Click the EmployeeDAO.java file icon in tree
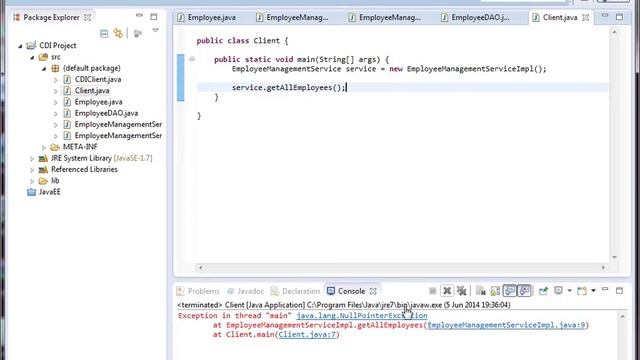 pos(67,113)
